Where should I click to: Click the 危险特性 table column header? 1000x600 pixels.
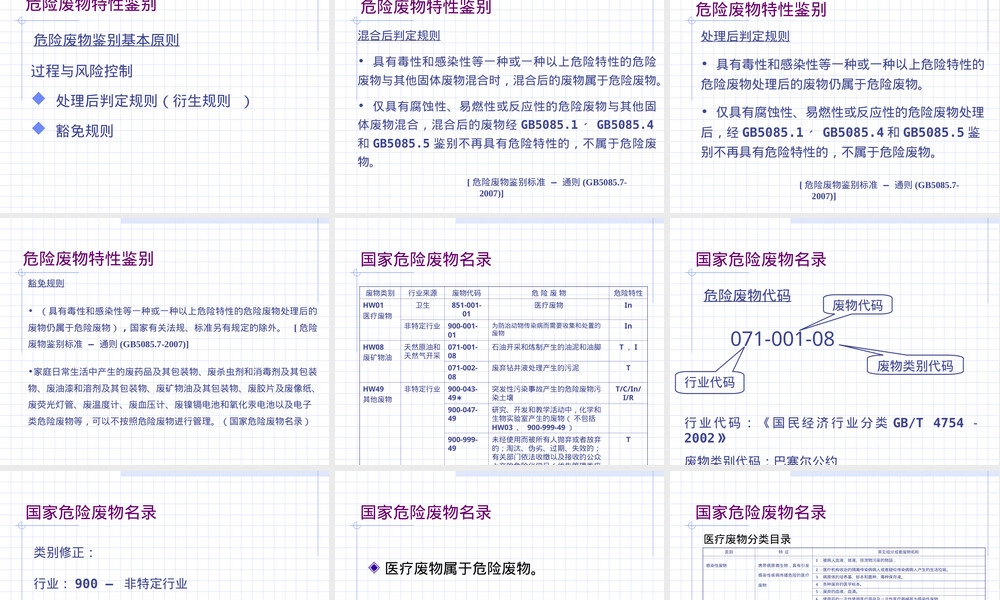click(628, 293)
